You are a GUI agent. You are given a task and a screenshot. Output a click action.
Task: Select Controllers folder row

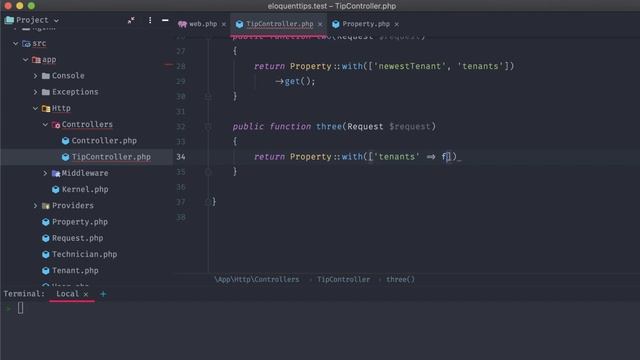point(87,124)
